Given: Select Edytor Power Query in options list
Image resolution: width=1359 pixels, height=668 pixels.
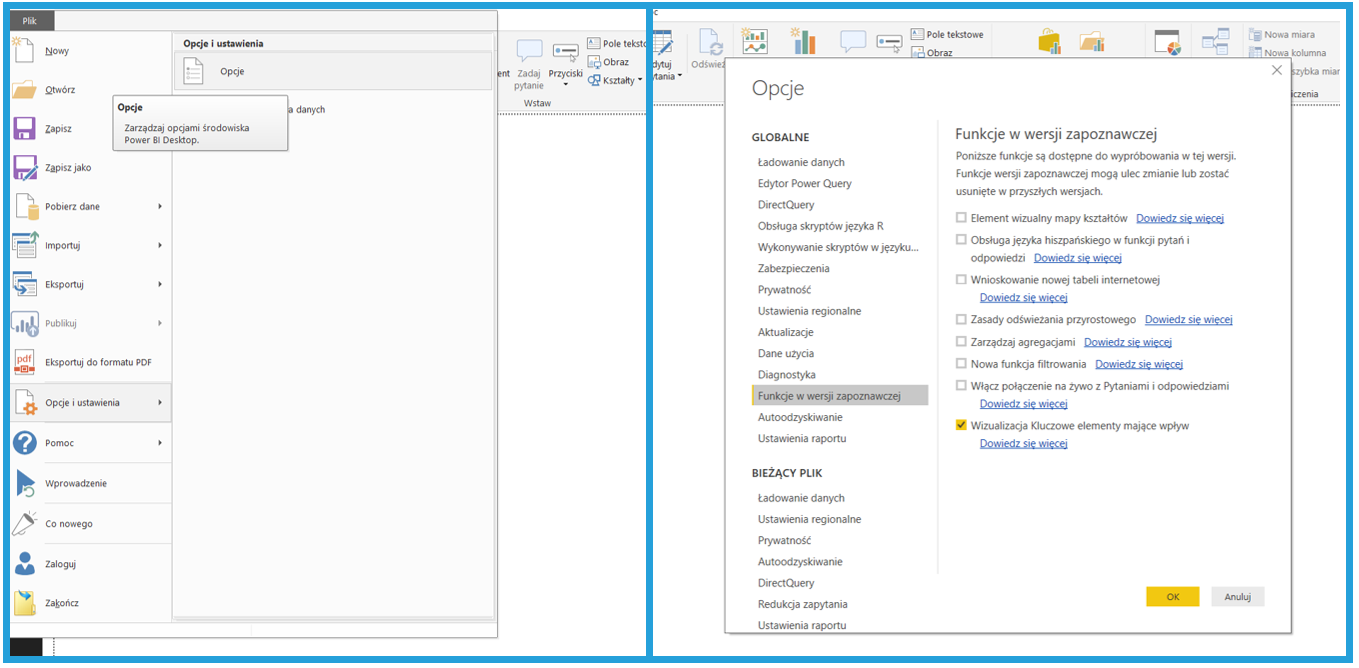Looking at the screenshot, I should coord(804,183).
